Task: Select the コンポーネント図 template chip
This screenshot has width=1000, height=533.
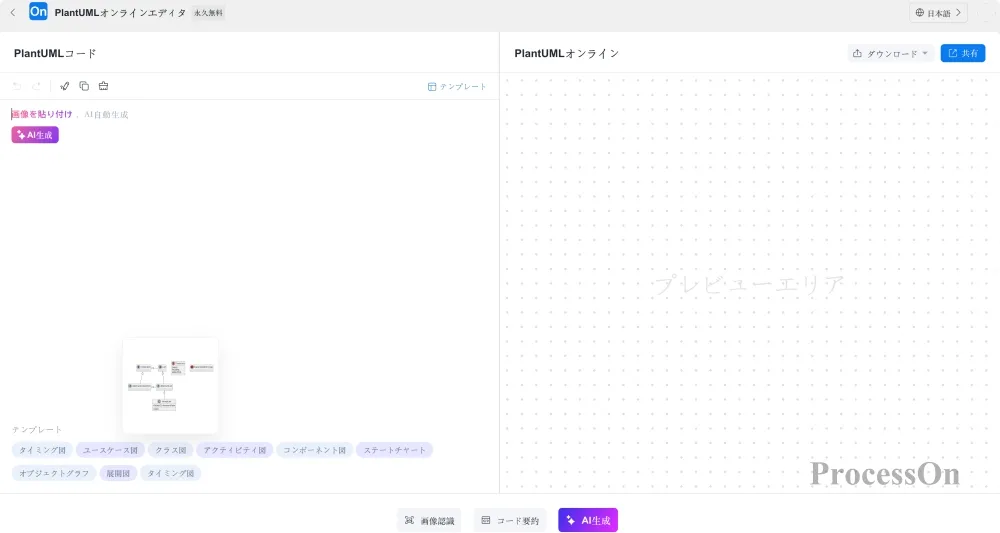Action: coord(314,450)
